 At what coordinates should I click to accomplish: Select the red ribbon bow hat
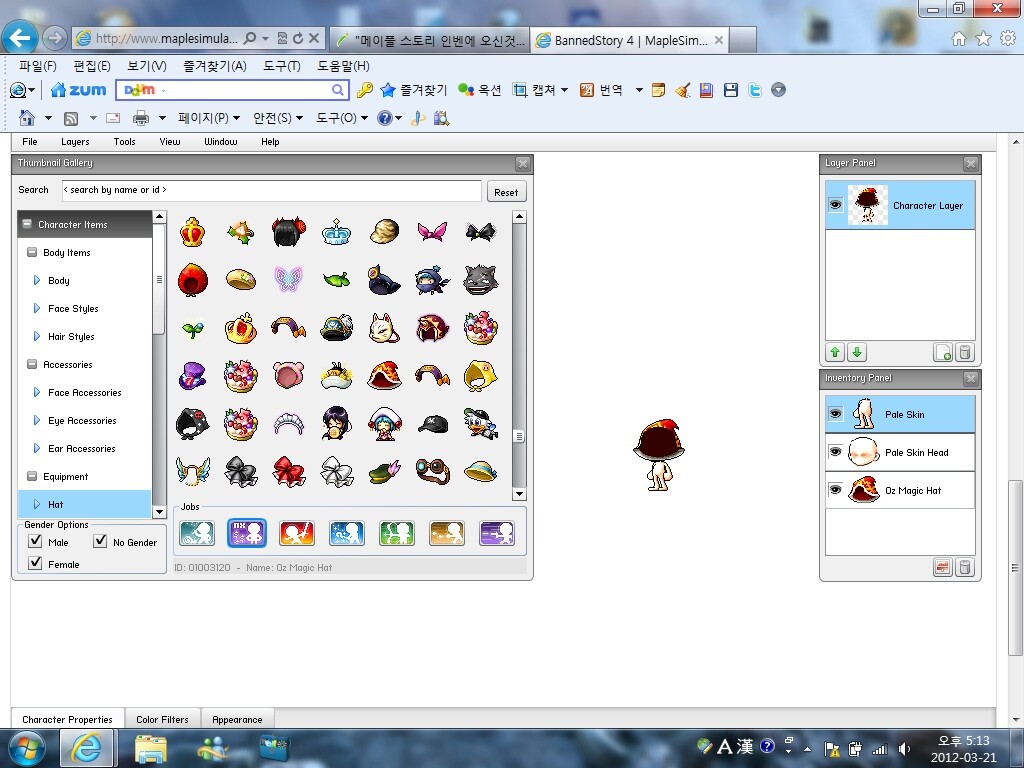tap(288, 471)
